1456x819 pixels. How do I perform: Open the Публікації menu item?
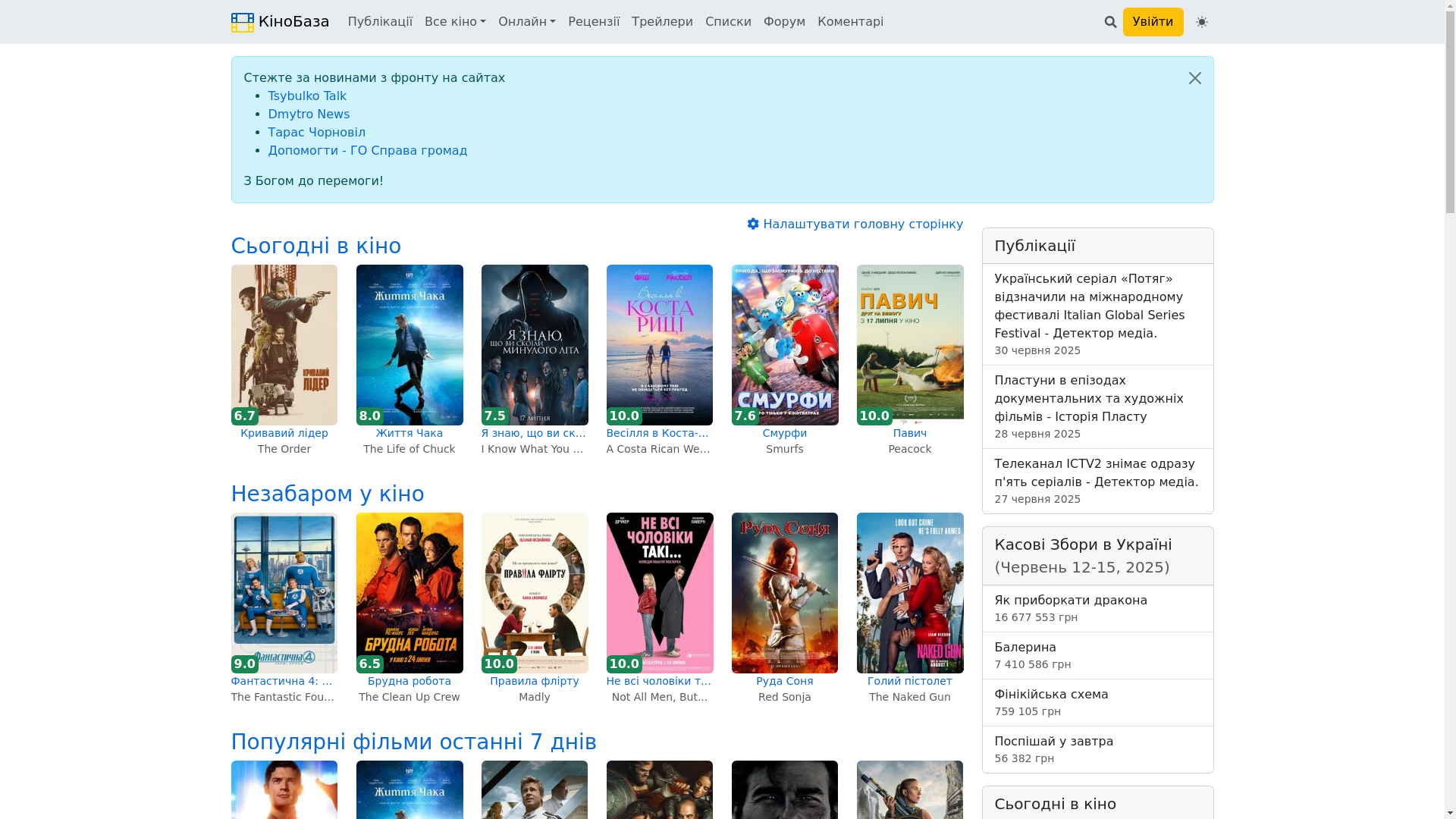380,22
